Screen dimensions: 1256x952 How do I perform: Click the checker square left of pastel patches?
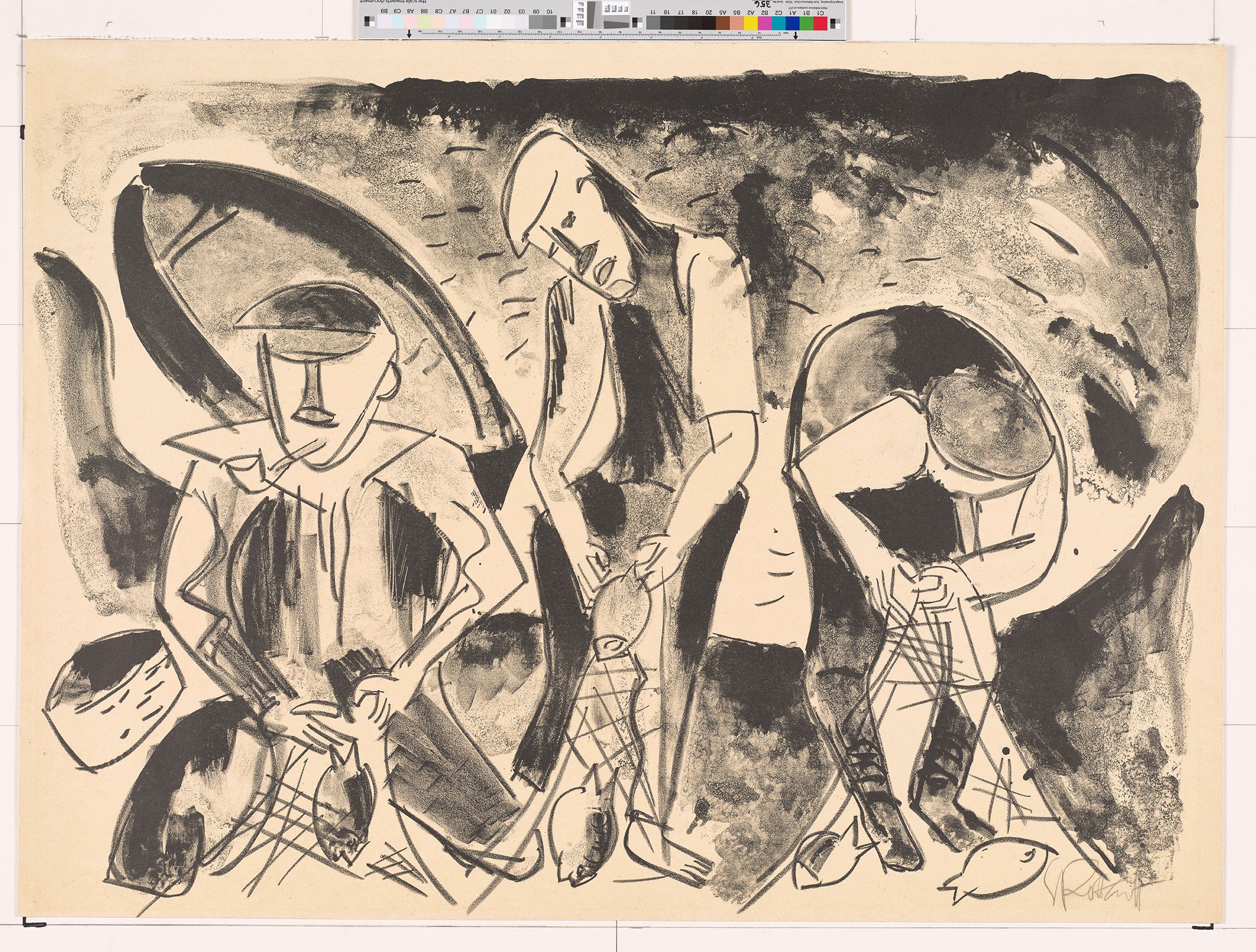click(x=369, y=23)
